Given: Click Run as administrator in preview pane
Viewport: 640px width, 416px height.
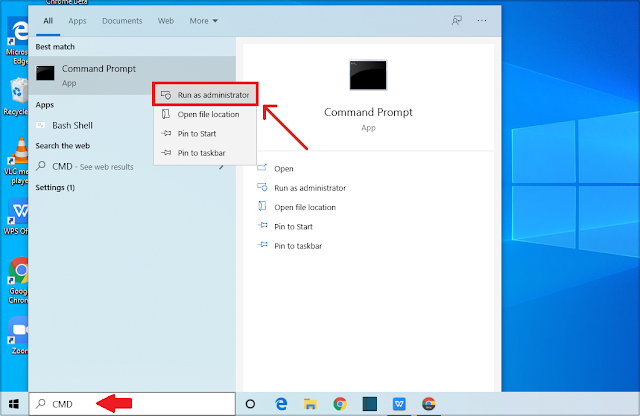Looking at the screenshot, I should pyautogui.click(x=310, y=188).
